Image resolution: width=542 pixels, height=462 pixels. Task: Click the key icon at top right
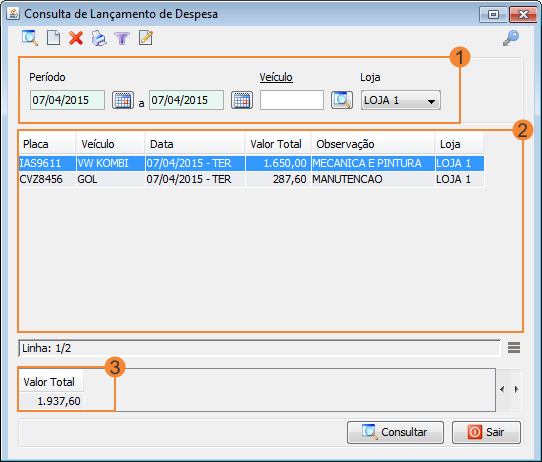click(x=511, y=38)
